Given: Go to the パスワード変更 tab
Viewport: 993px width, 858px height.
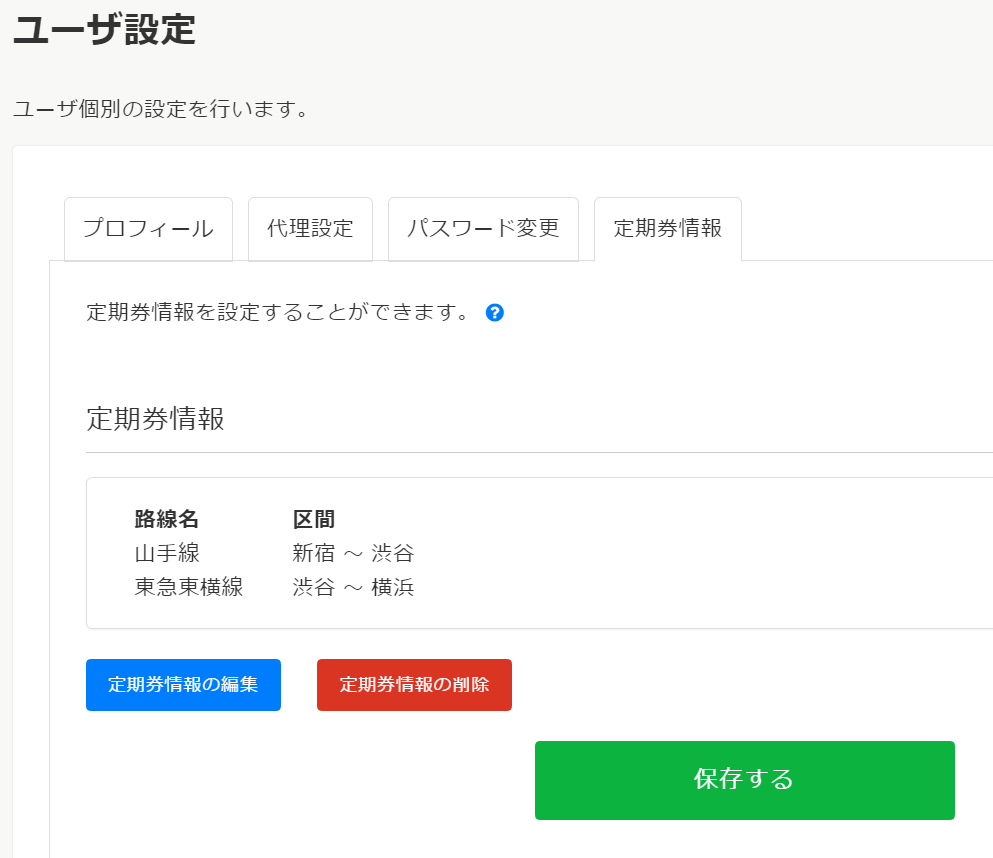Looking at the screenshot, I should (483, 228).
